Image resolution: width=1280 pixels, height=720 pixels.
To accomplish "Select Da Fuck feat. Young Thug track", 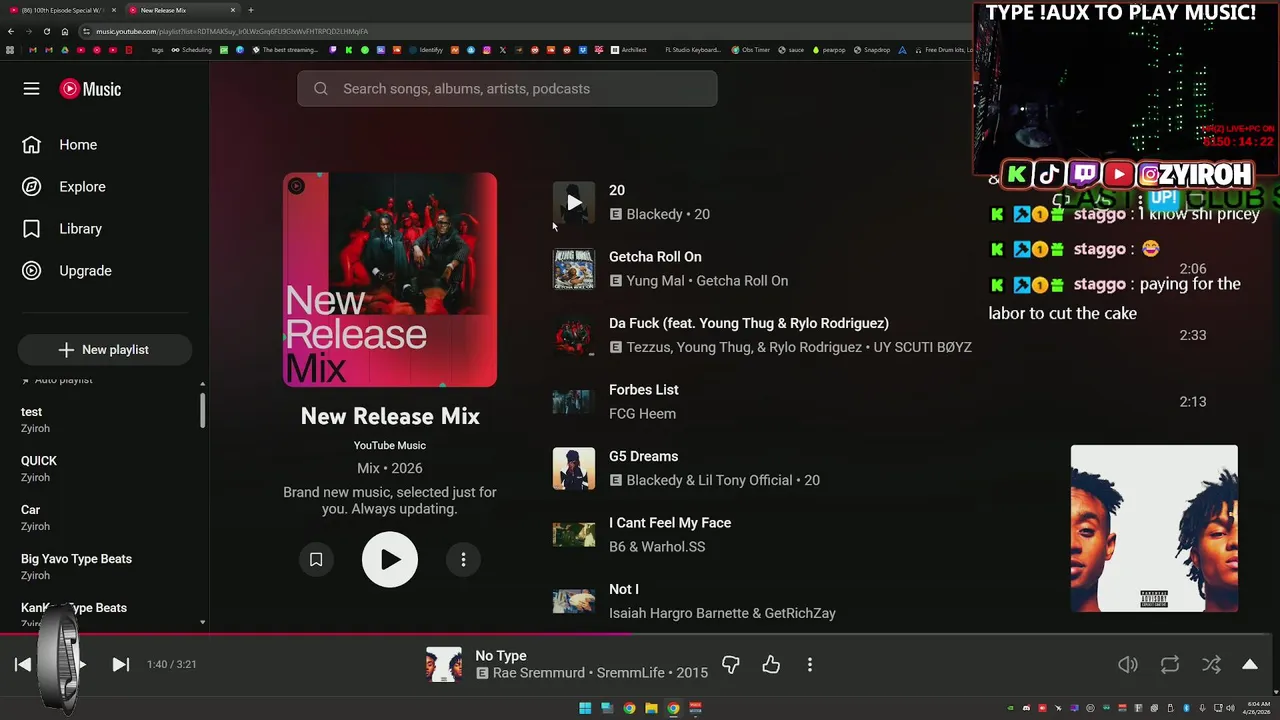I will pos(749,323).
